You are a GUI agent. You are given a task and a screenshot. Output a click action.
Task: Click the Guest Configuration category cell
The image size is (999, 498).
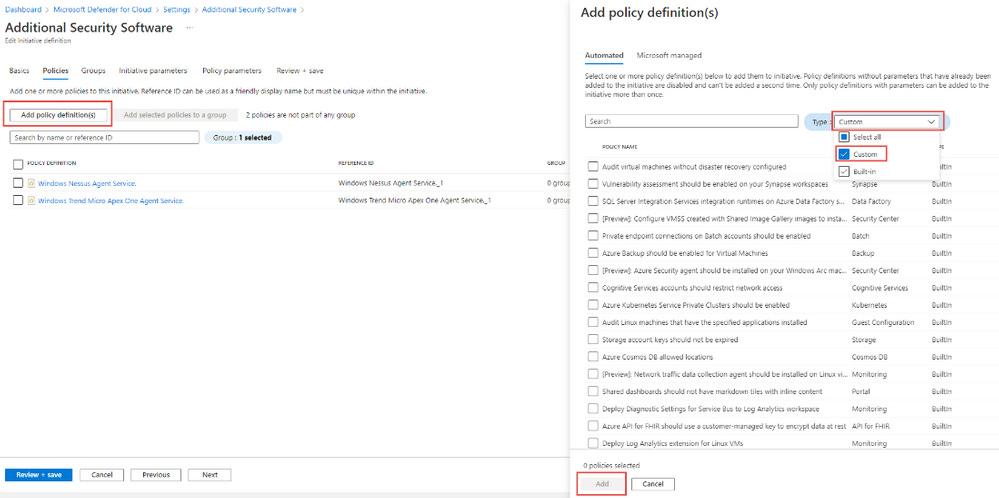[x=883, y=323]
